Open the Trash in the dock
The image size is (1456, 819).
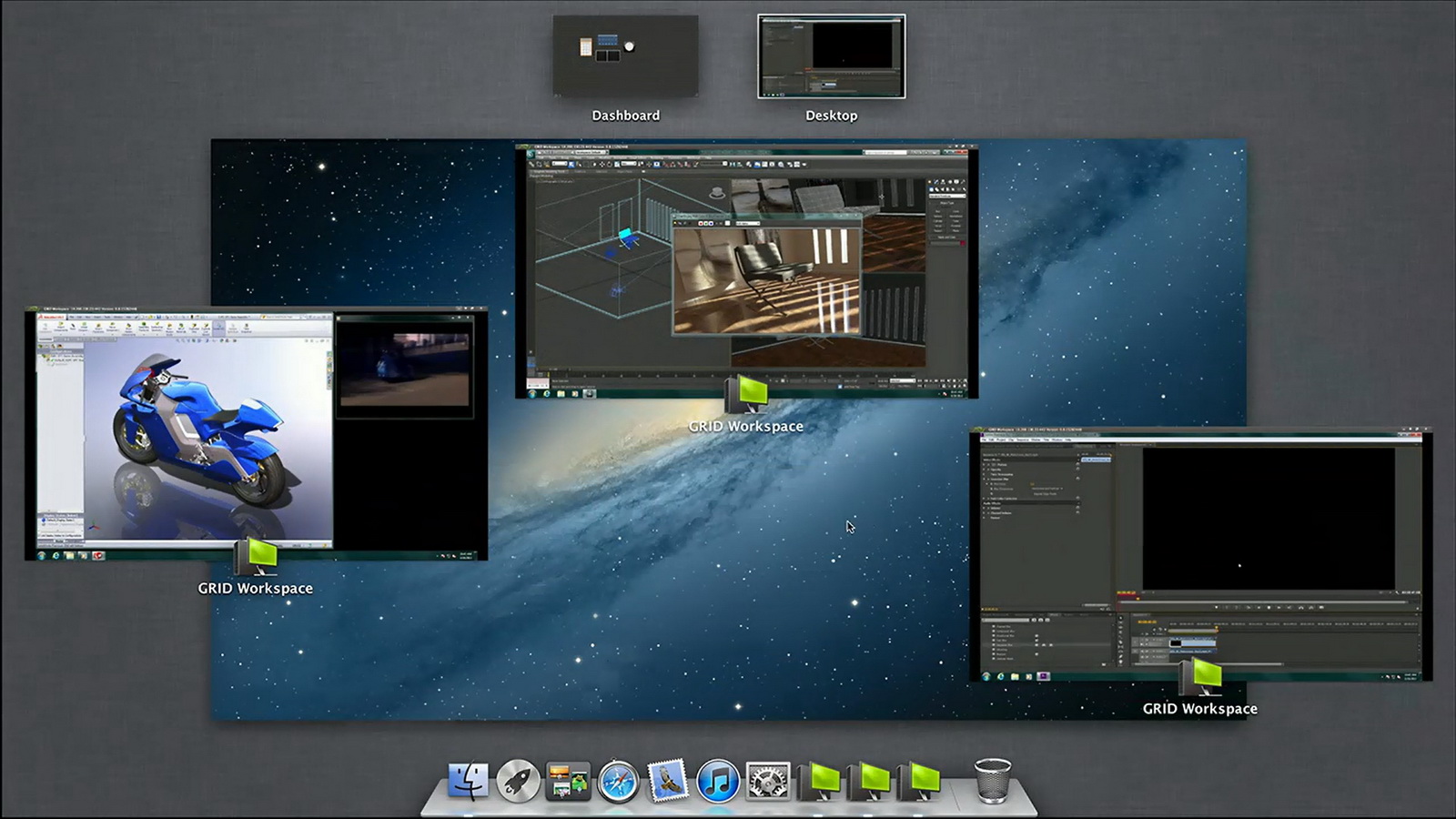pos(992,781)
